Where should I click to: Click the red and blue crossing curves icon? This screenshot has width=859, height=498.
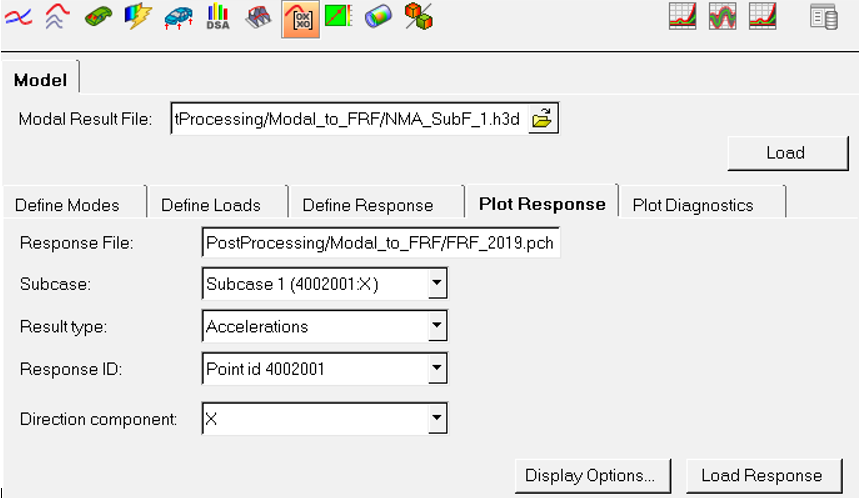pos(18,17)
